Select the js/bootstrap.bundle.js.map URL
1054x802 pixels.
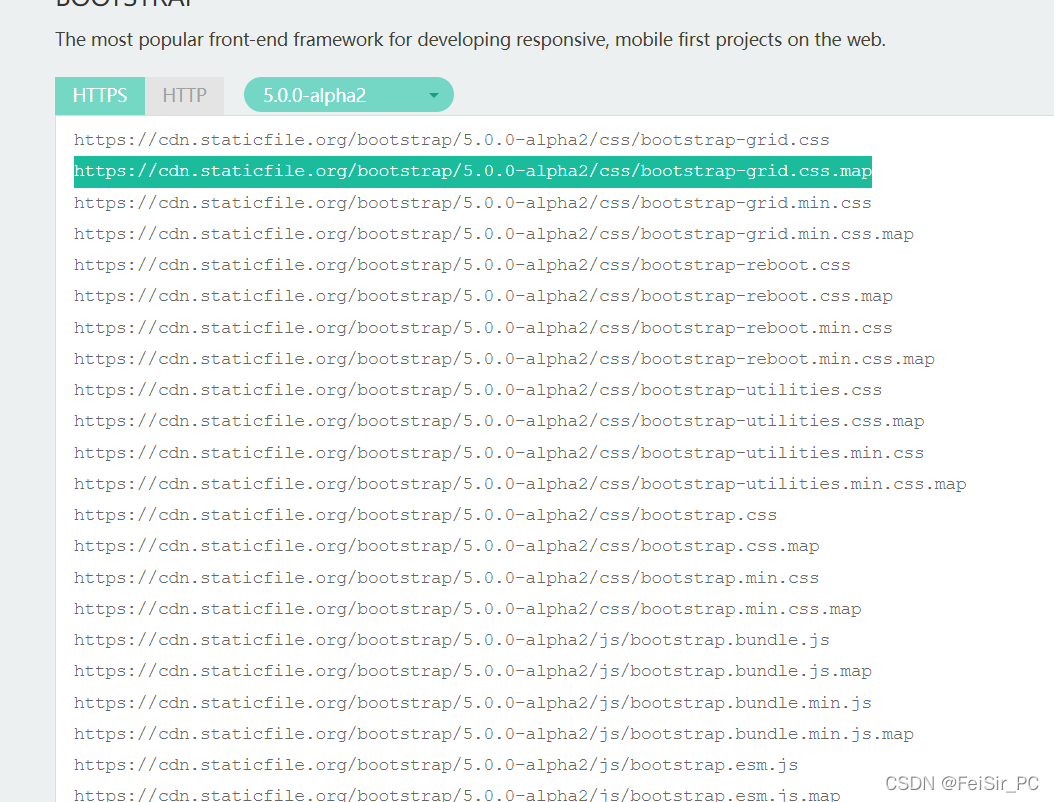(473, 671)
